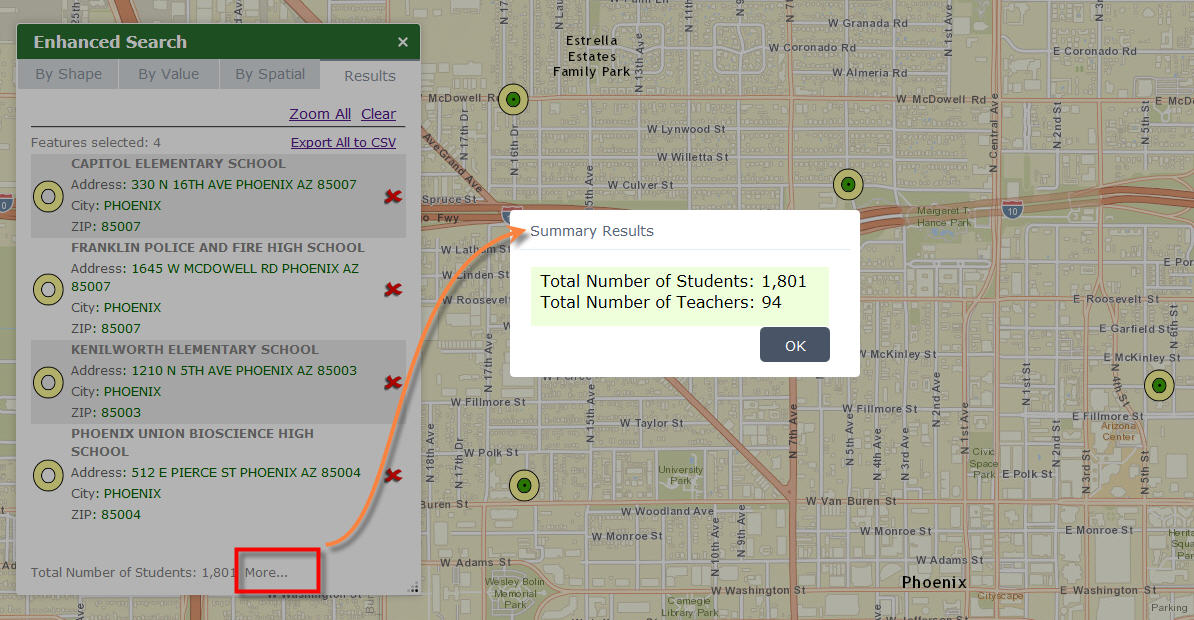Viewport: 1194px width, 620px height.
Task: Select CAPITOL ELEMENTARY SCHOOL result title
Action: tap(178, 163)
